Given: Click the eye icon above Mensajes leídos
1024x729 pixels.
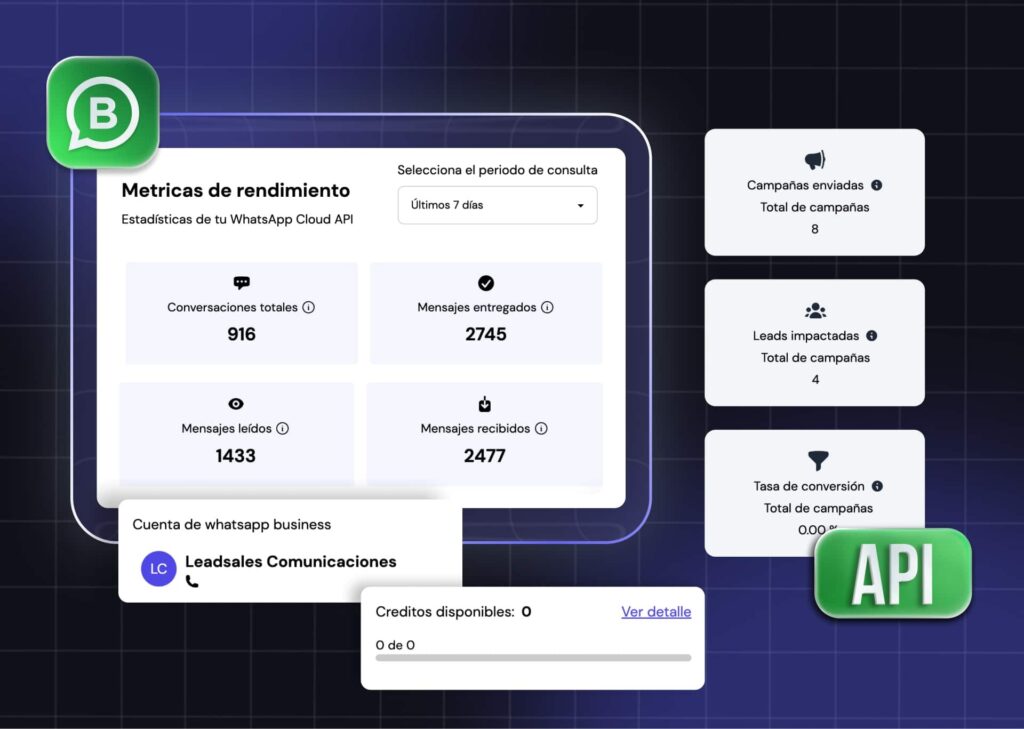Looking at the screenshot, I should 237,403.
